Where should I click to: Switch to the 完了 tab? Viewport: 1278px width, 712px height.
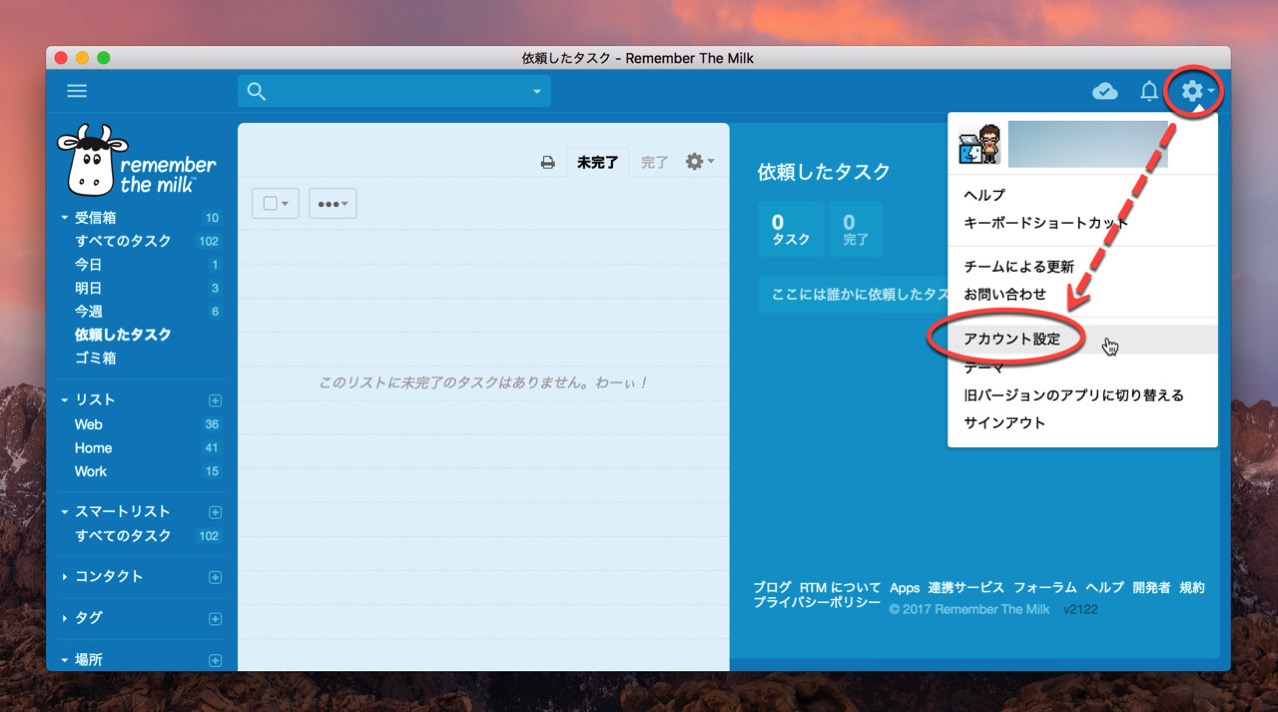[655, 162]
